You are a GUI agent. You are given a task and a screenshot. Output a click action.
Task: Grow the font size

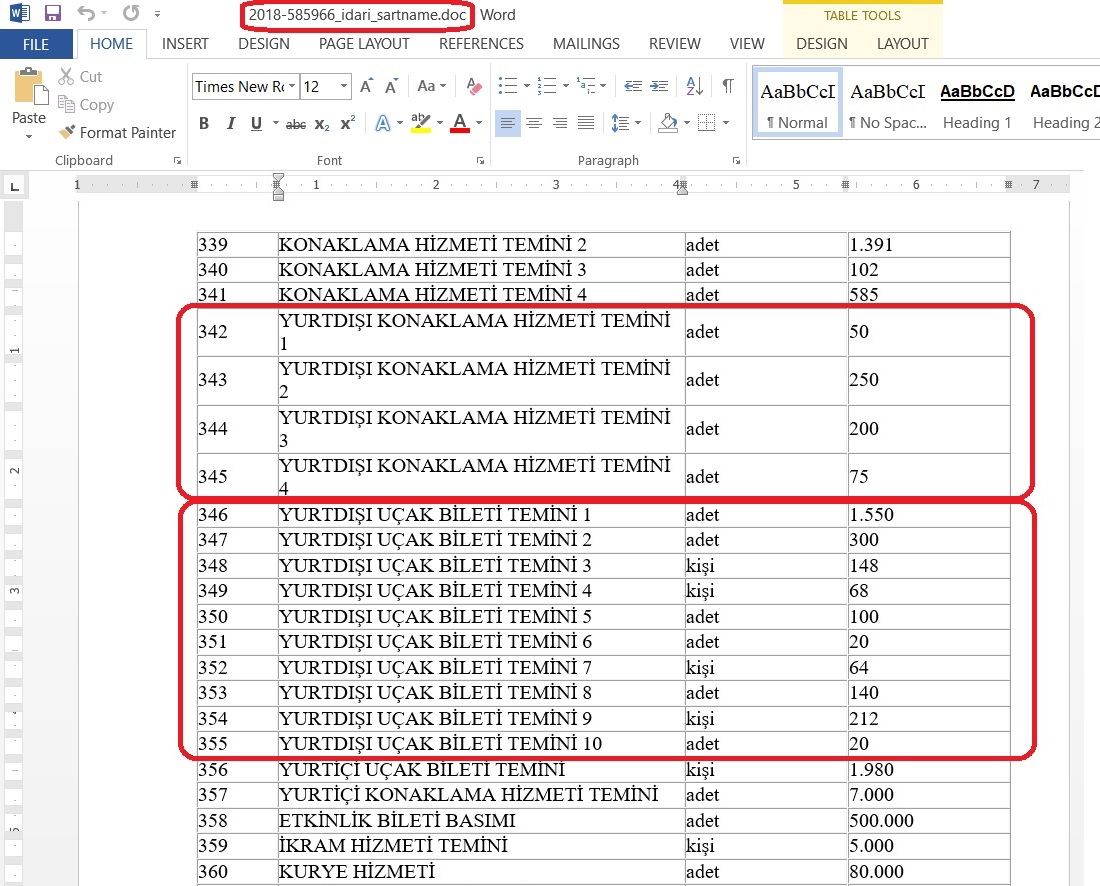pos(366,86)
